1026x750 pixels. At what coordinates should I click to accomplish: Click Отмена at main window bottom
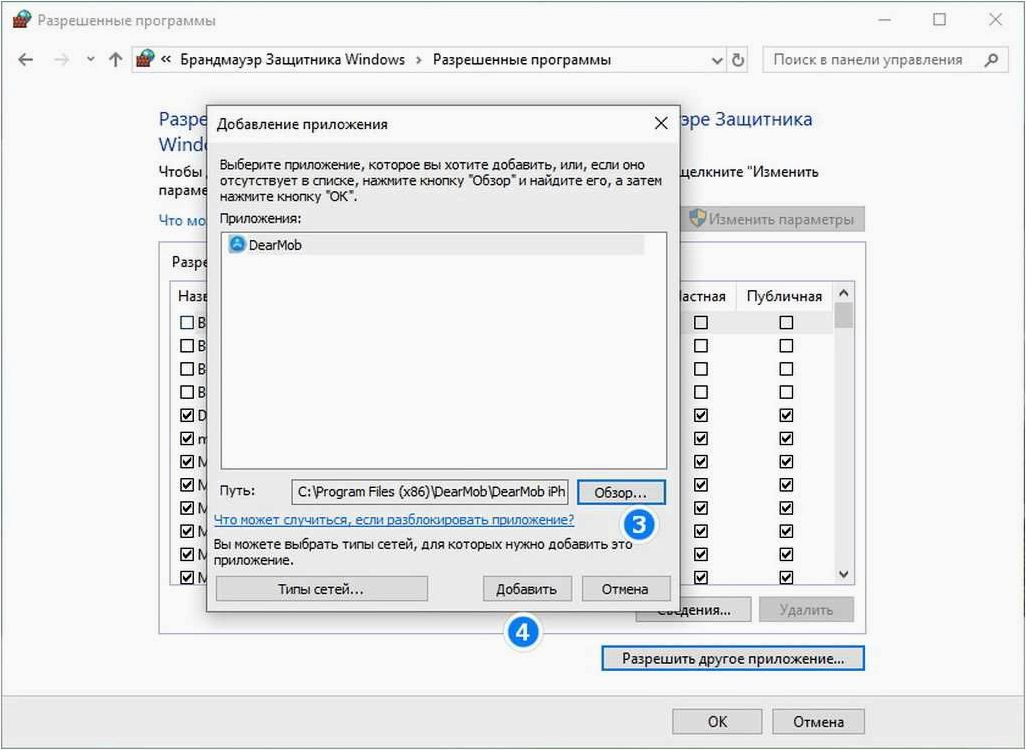pos(818,721)
